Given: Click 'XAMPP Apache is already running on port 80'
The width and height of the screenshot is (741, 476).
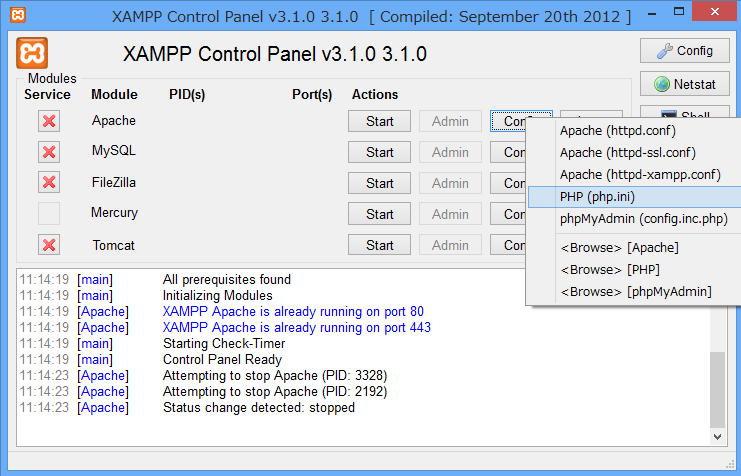Looking at the screenshot, I should [x=293, y=312].
